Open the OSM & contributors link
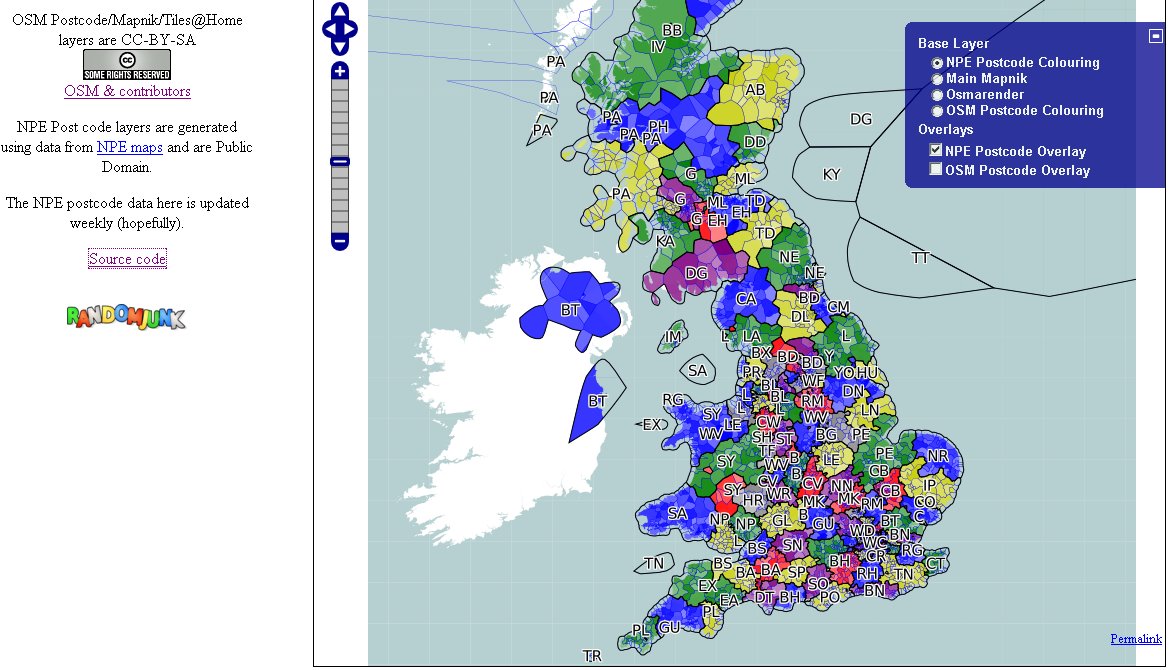Image resolution: width=1170 pixels, height=670 pixels. tap(128, 91)
